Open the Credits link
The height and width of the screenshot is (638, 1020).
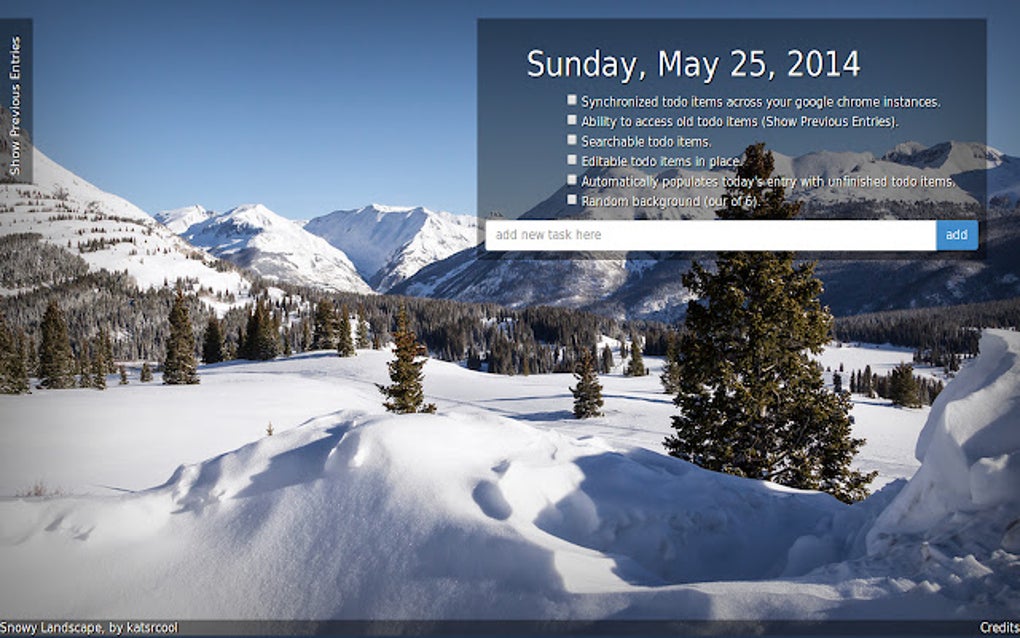point(1003,629)
